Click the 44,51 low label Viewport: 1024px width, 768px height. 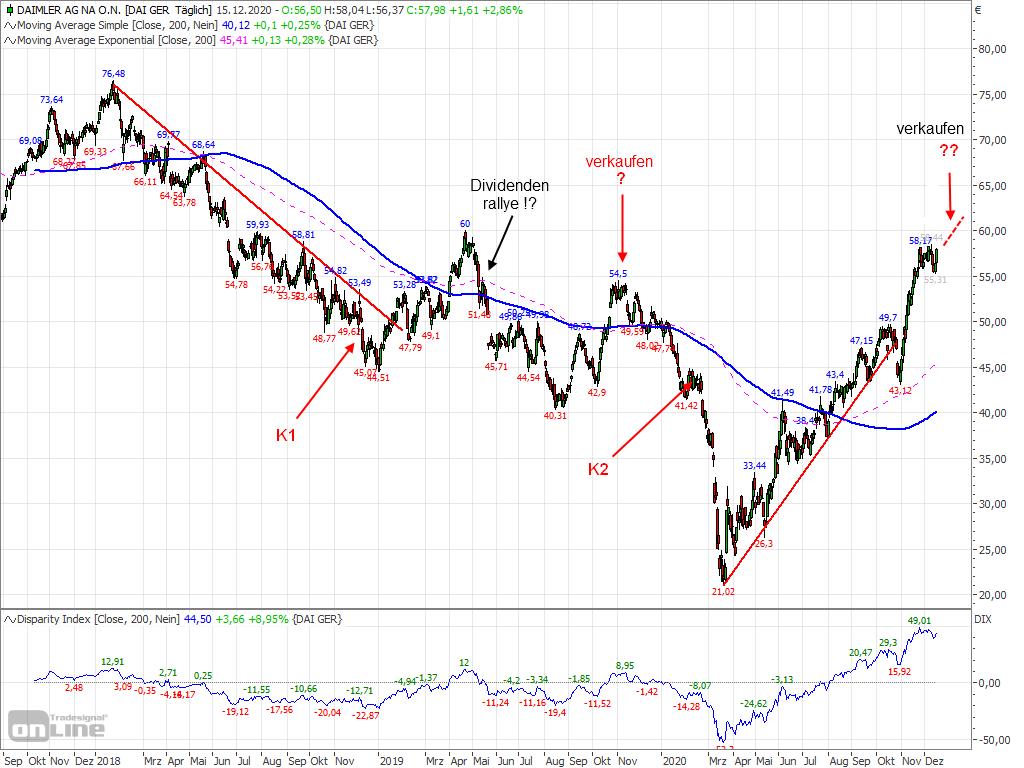(378, 378)
